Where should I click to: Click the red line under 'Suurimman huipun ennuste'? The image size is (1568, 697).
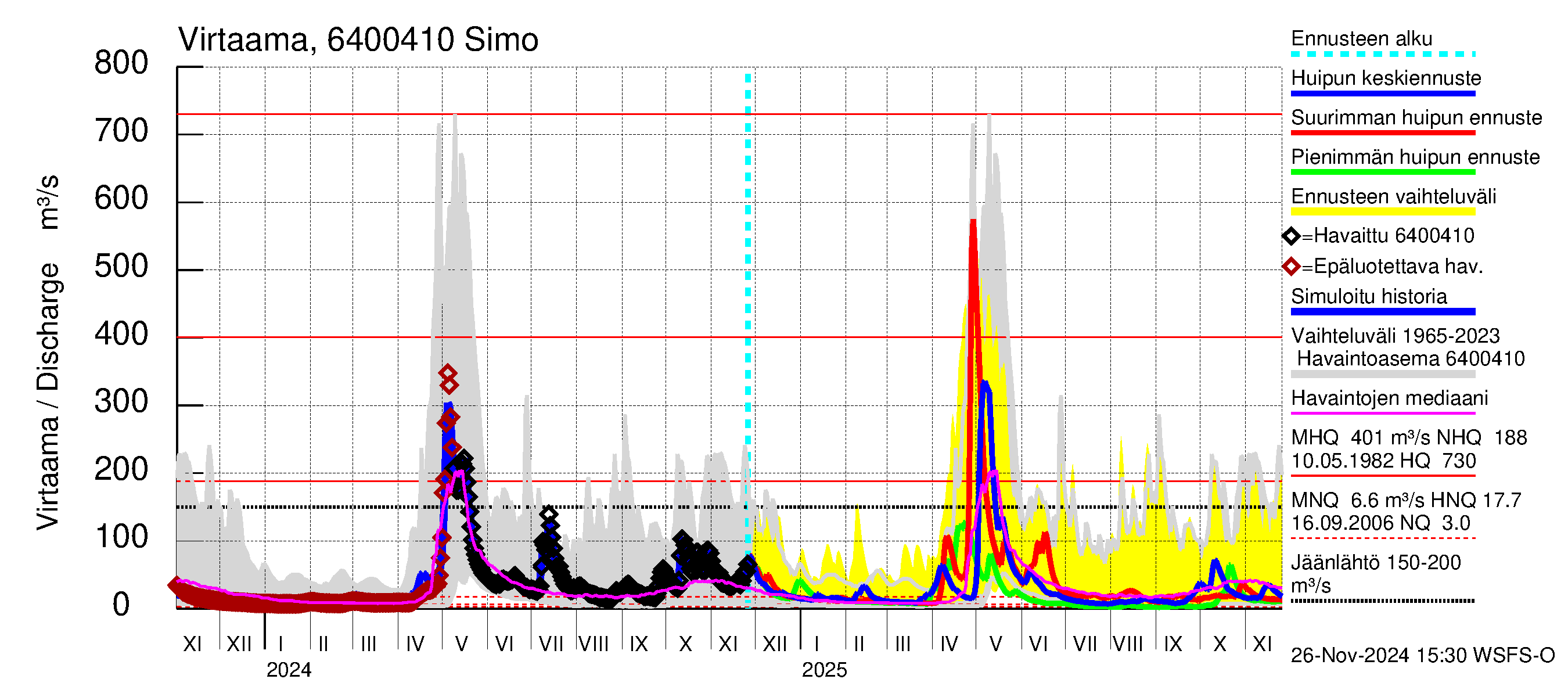(1383, 132)
